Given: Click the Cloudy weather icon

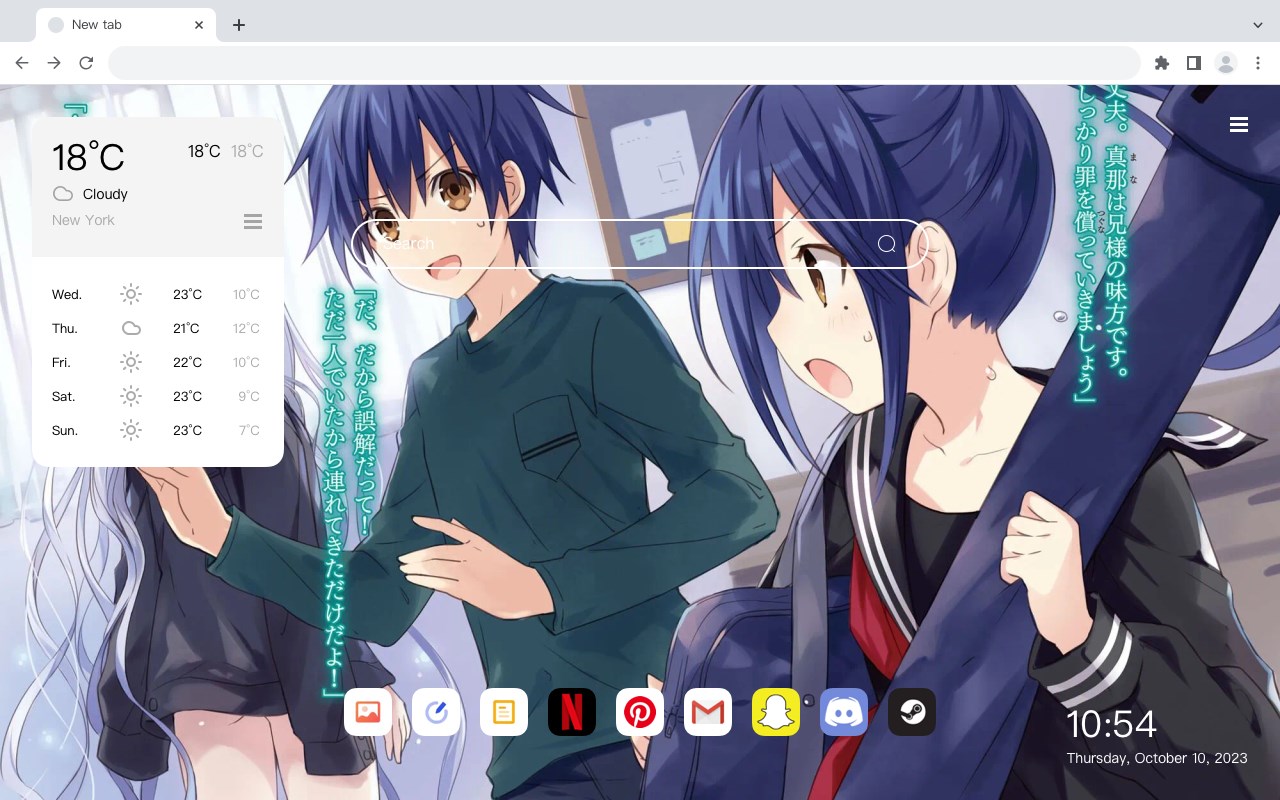Looking at the screenshot, I should point(63,194).
